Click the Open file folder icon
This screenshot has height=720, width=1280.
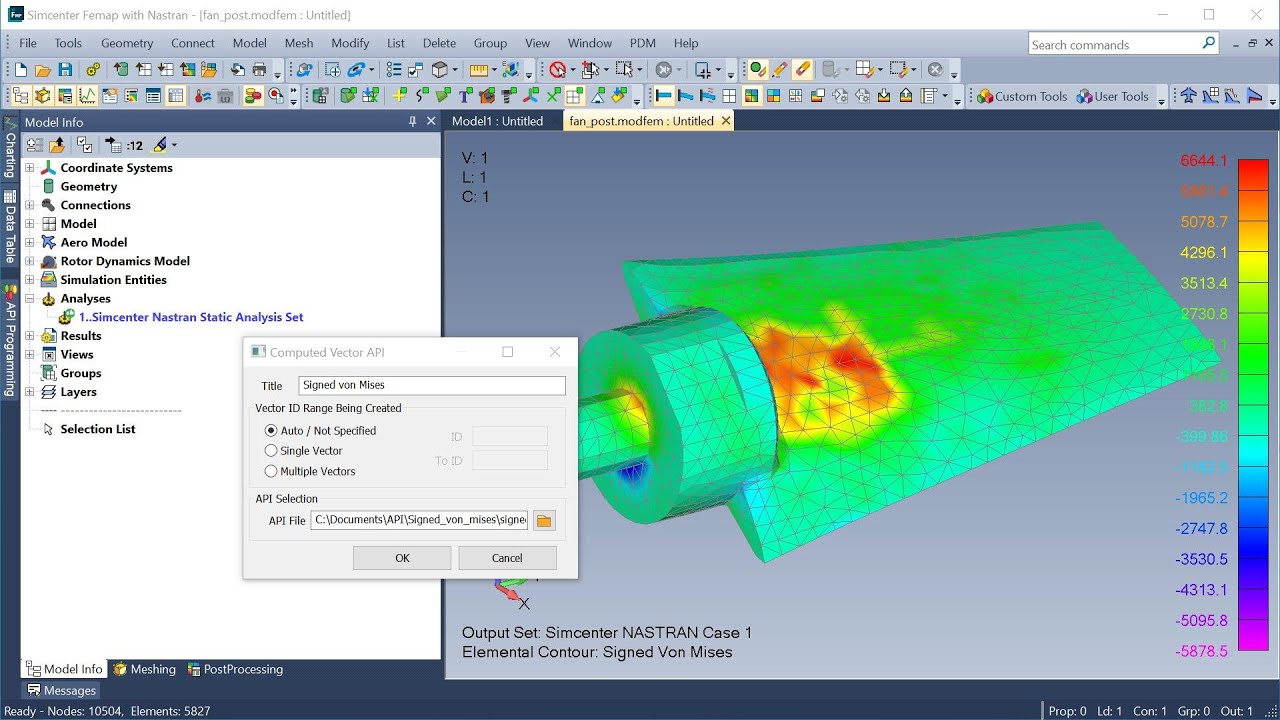pyautogui.click(x=42, y=70)
